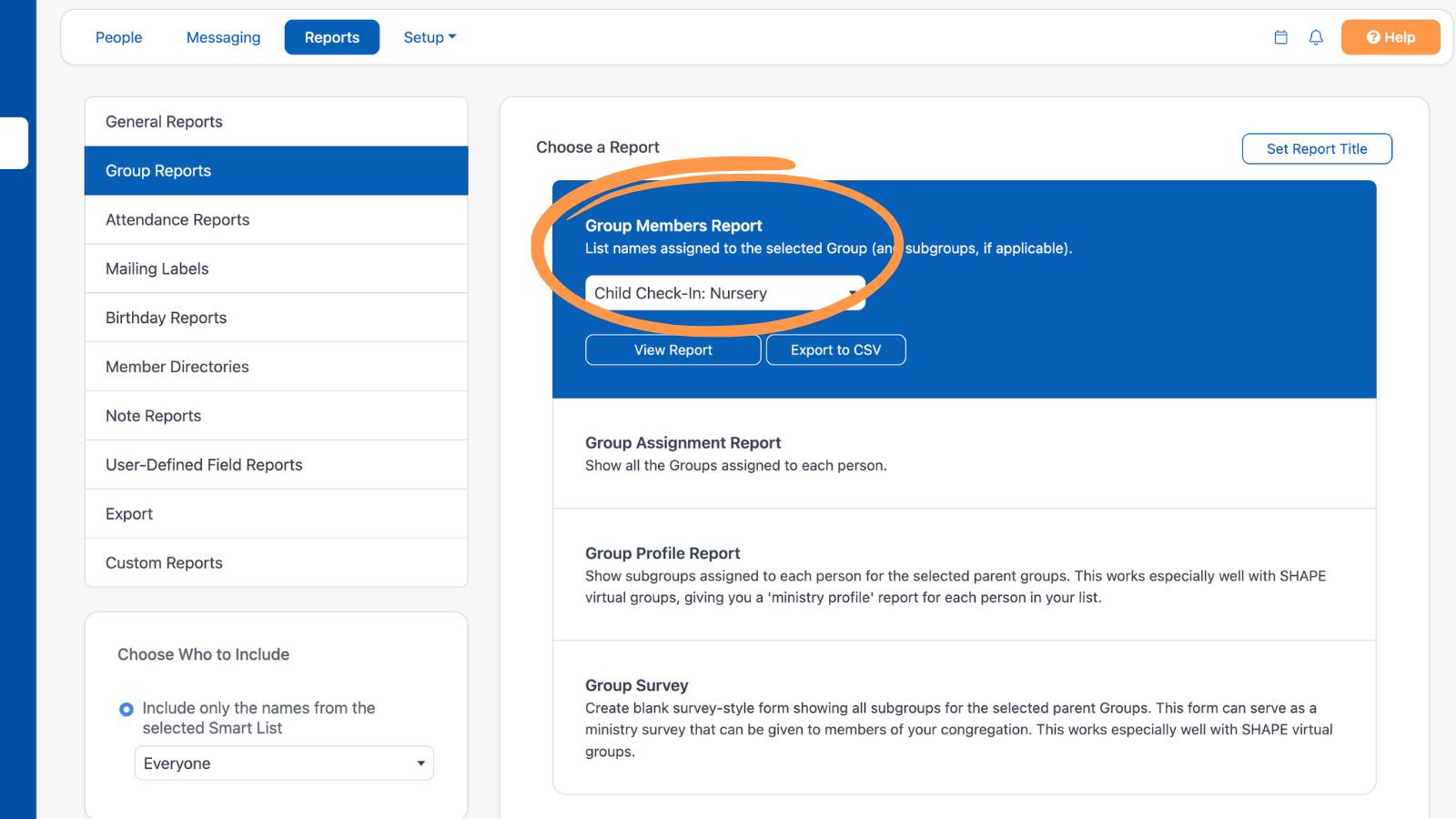Open Mailing Labels category
The width and height of the screenshot is (1456, 819).
(276, 268)
